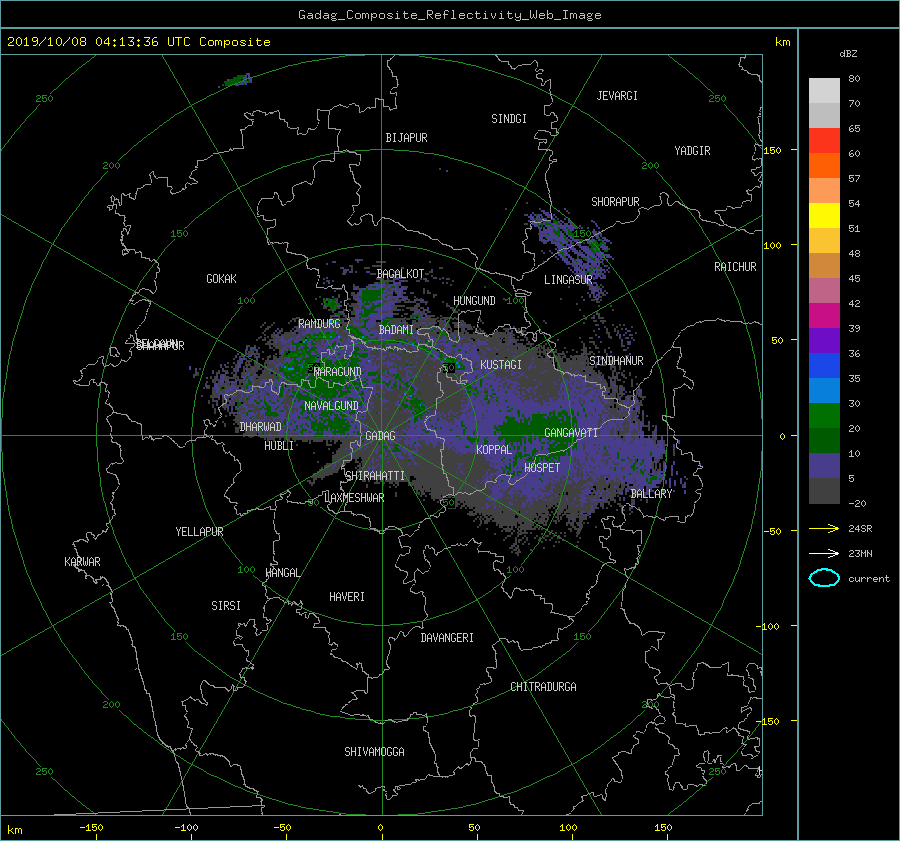
Task: Click the KARWAR city label
Action: 82,562
